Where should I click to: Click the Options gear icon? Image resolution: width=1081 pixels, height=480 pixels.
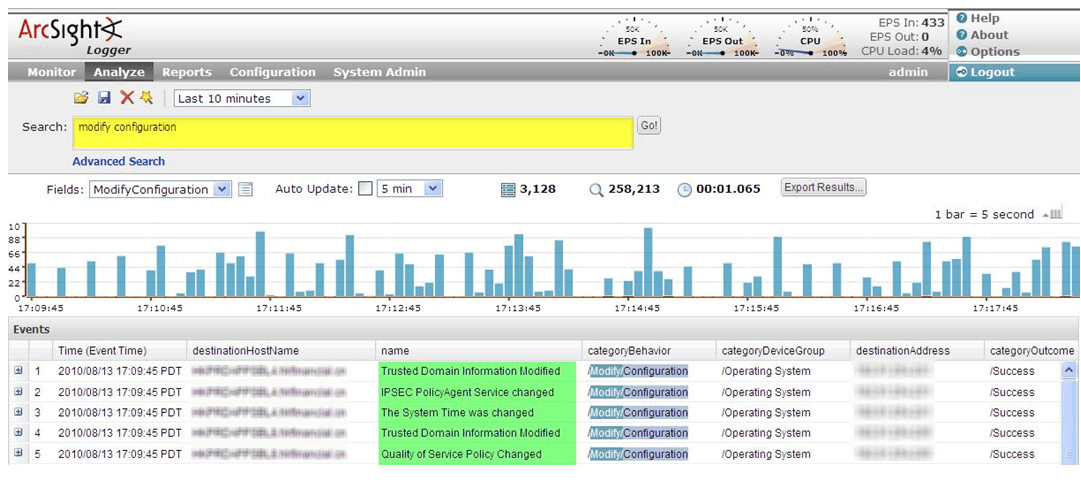point(962,52)
